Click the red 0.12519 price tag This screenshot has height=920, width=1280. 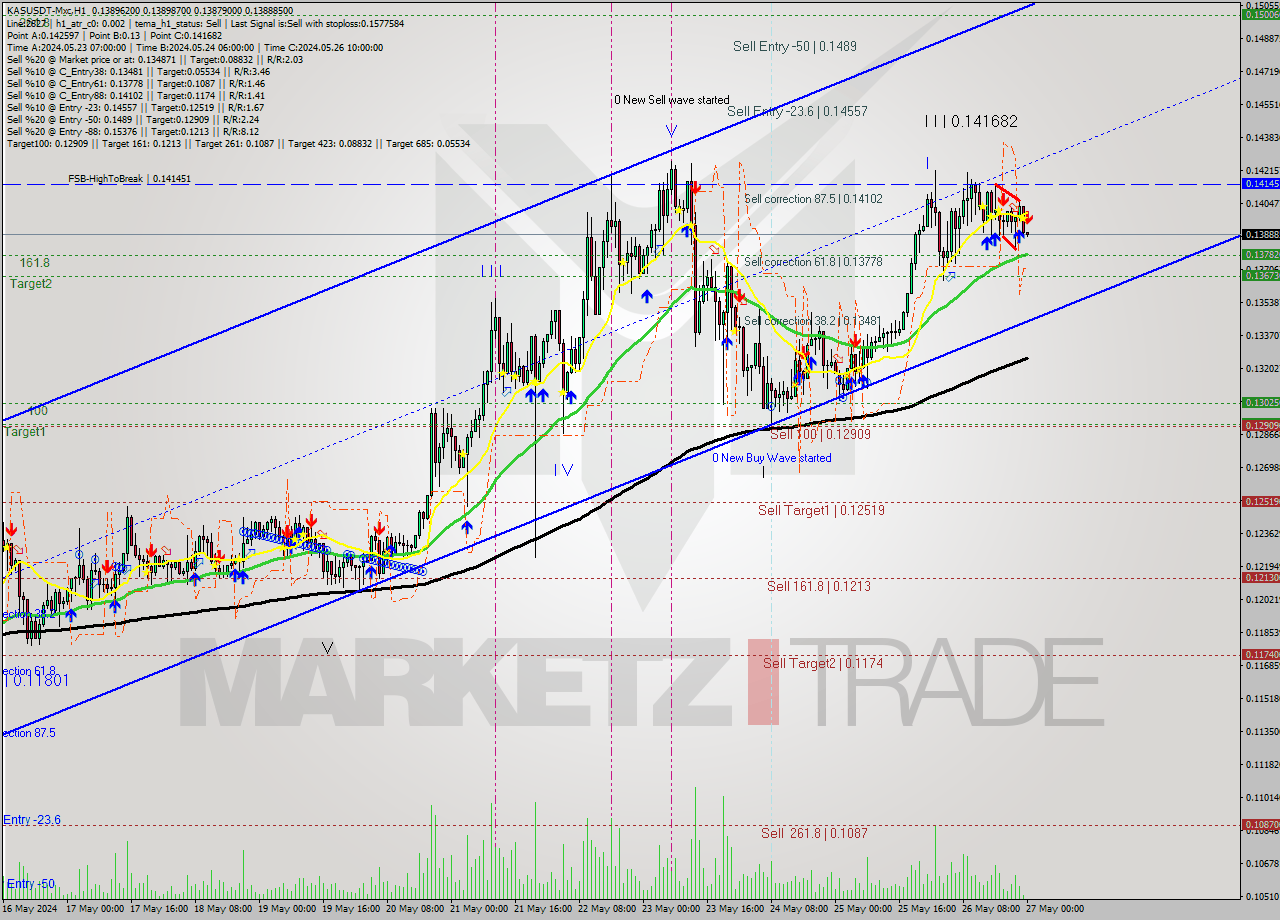pyautogui.click(x=1260, y=501)
